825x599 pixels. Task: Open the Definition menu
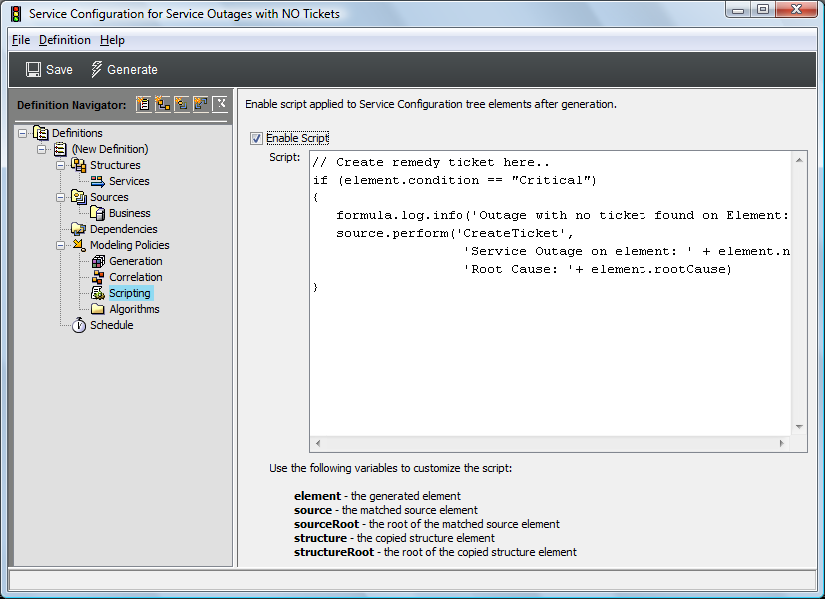point(65,40)
